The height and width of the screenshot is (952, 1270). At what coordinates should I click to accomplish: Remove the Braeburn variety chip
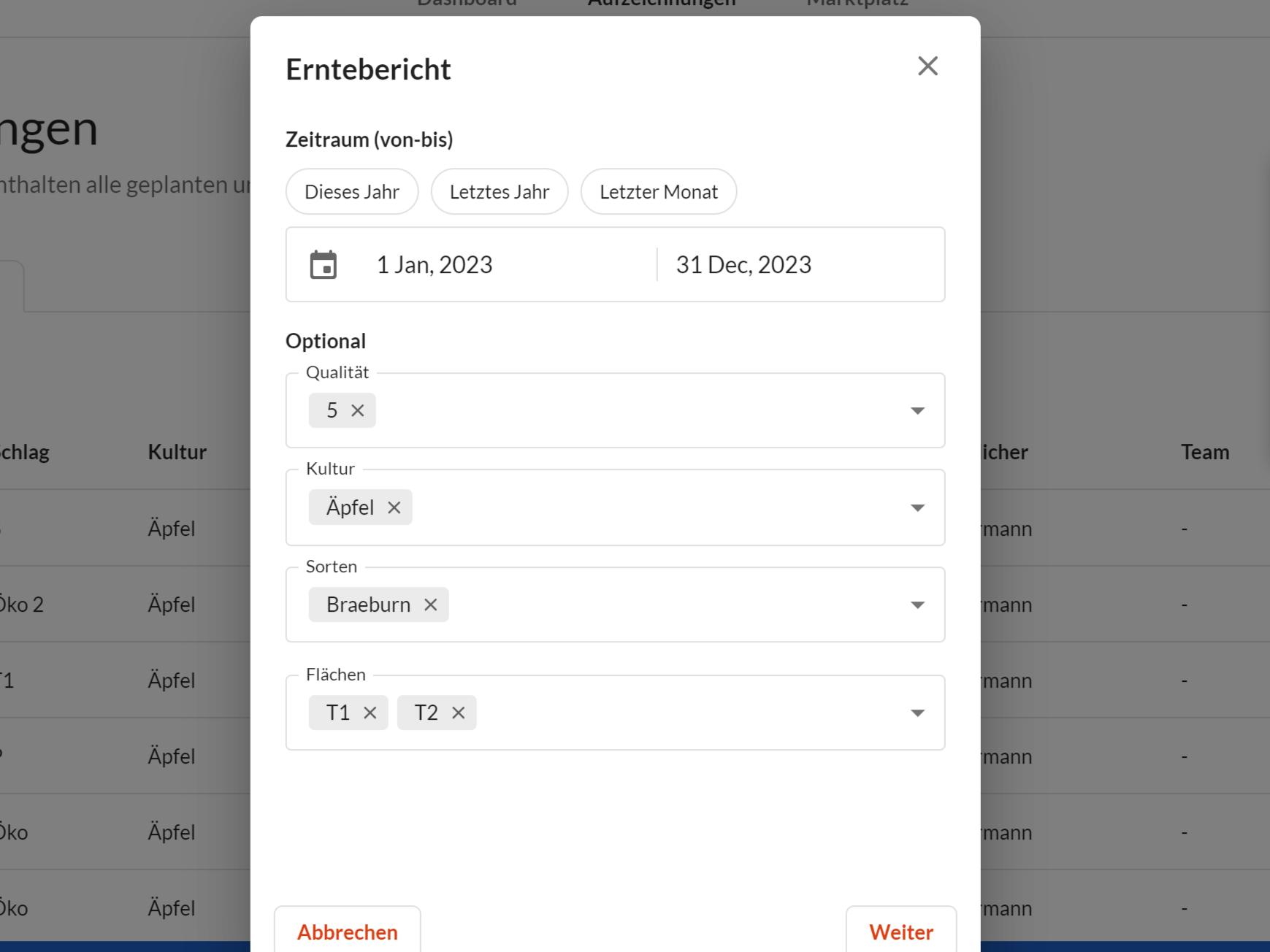pos(431,604)
